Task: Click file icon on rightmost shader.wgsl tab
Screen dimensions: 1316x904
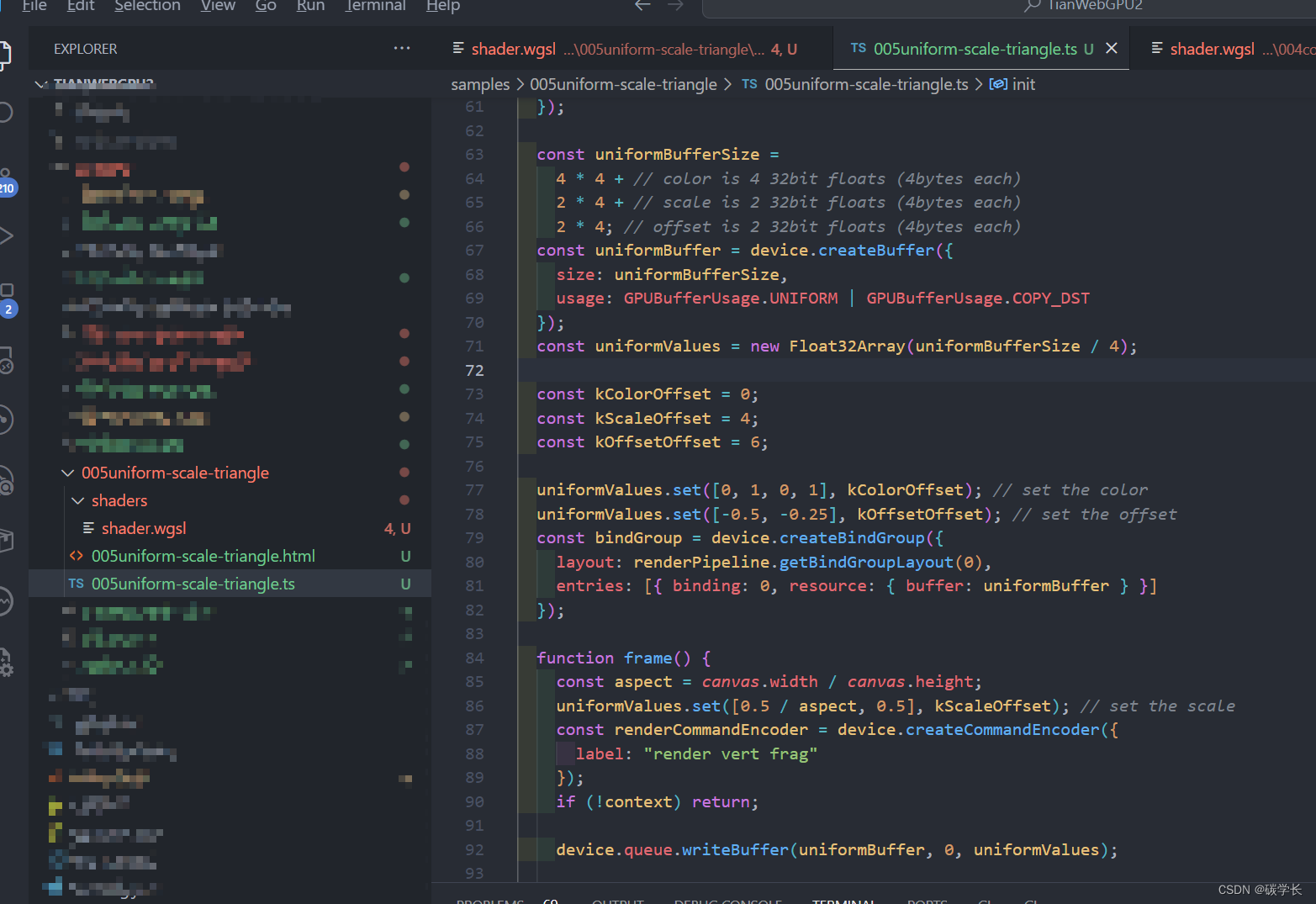Action: (x=1157, y=48)
